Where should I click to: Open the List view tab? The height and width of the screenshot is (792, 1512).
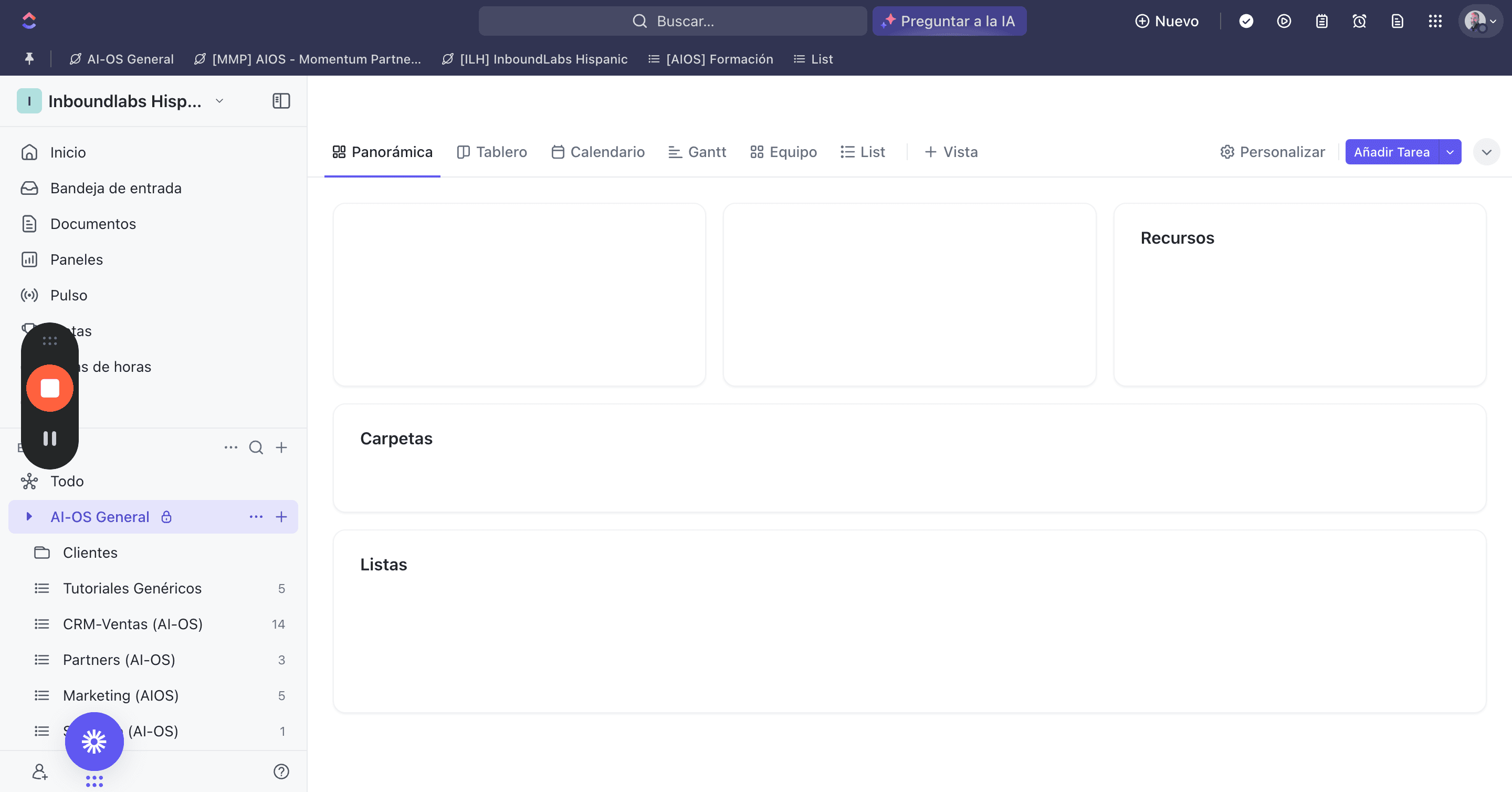pyautogui.click(x=862, y=152)
